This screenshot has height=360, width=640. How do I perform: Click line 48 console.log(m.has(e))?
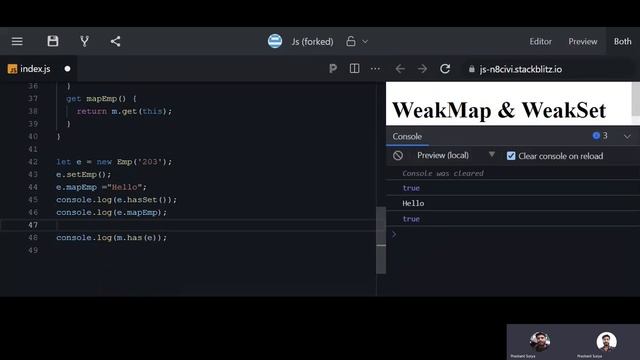tap(111, 238)
